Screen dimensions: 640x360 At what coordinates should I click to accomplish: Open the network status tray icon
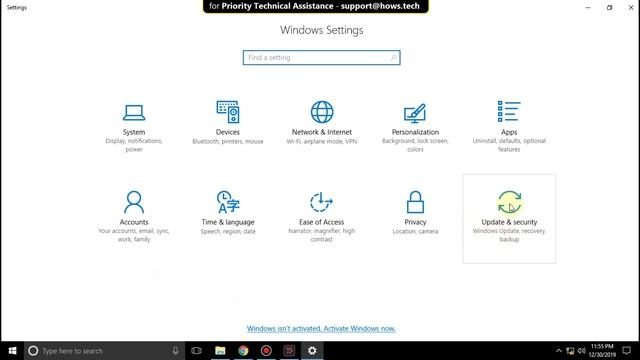[x=570, y=351]
